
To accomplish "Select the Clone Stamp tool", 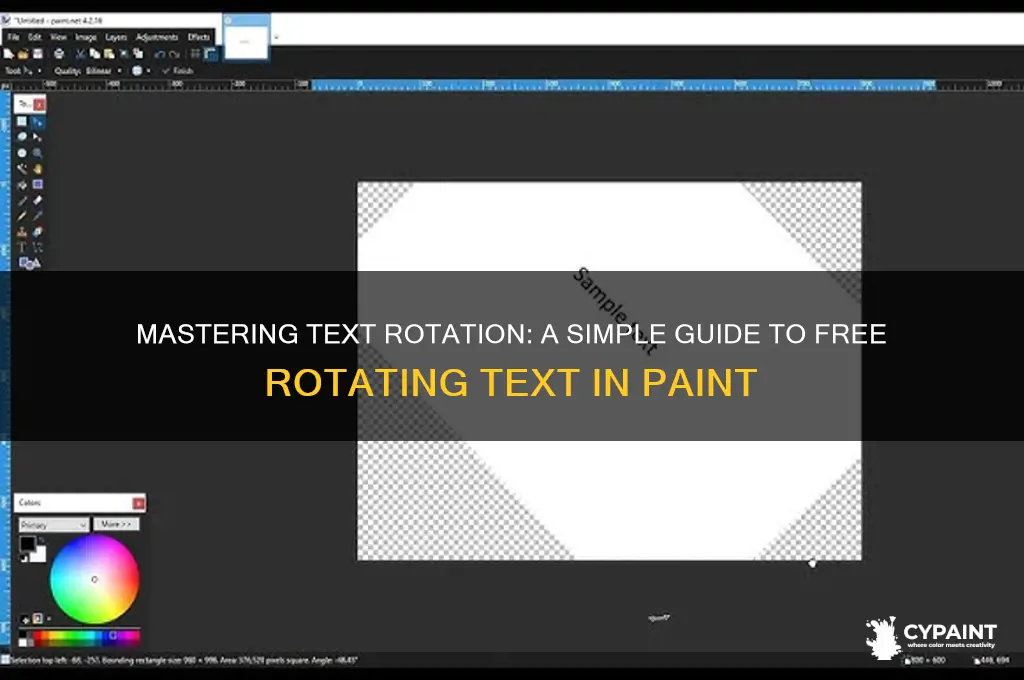I will pos(22,231).
